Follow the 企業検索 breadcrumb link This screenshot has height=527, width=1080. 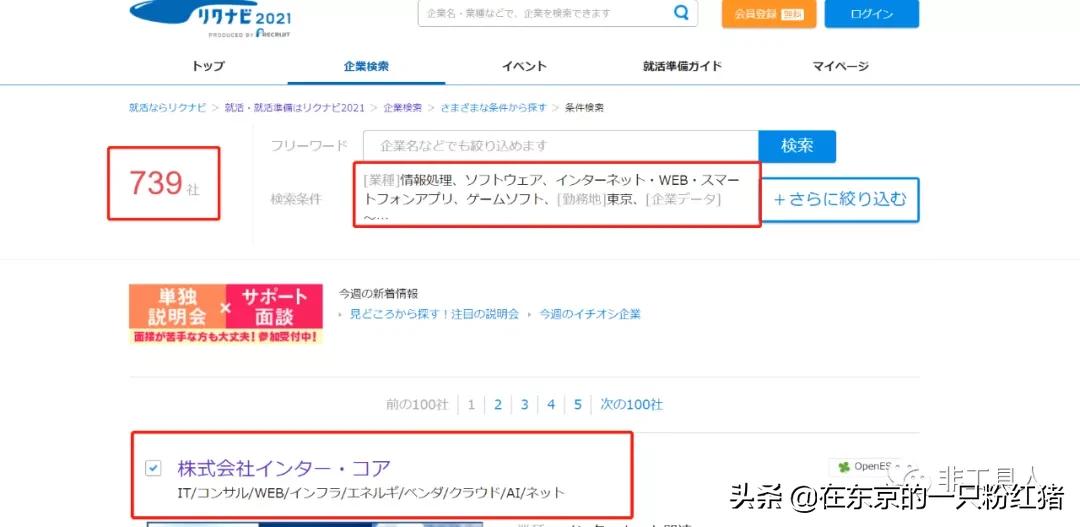coord(402,107)
